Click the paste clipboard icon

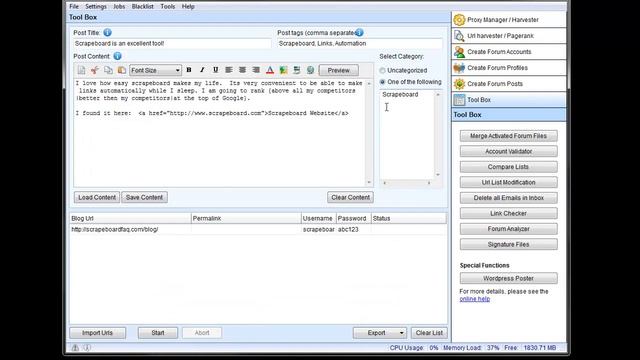pos(122,70)
